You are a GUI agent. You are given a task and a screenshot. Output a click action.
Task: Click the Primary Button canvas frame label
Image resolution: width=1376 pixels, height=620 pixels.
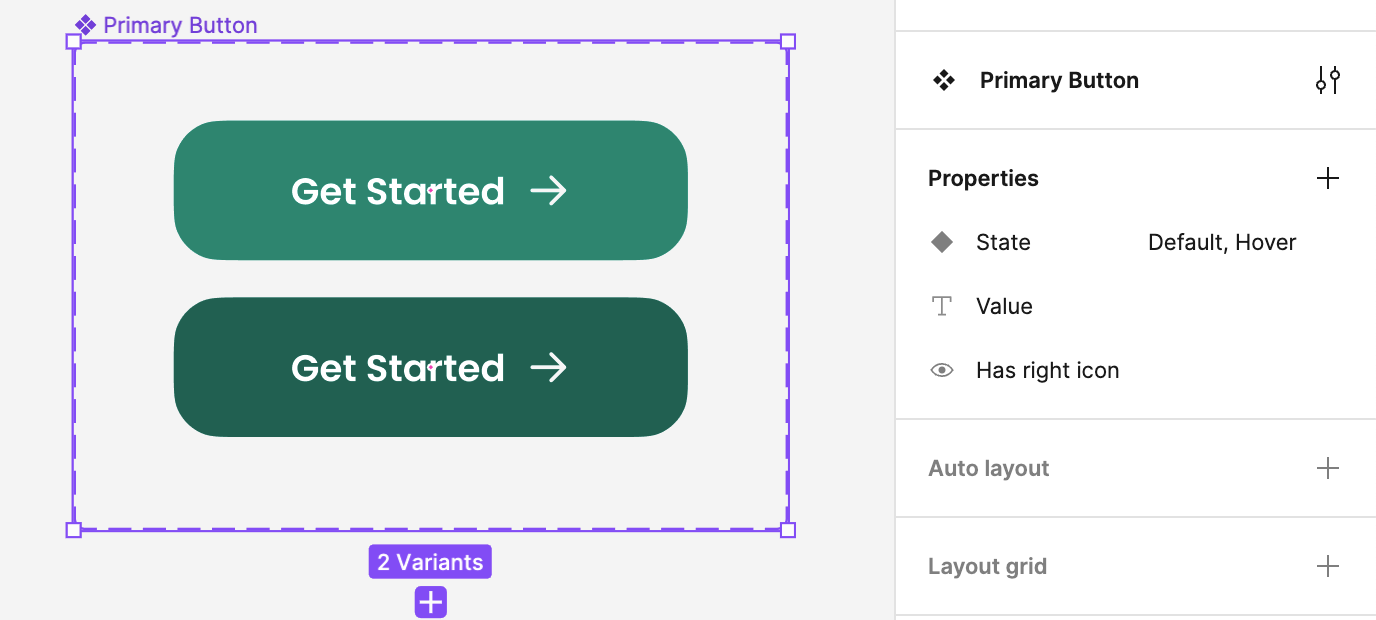click(x=180, y=25)
